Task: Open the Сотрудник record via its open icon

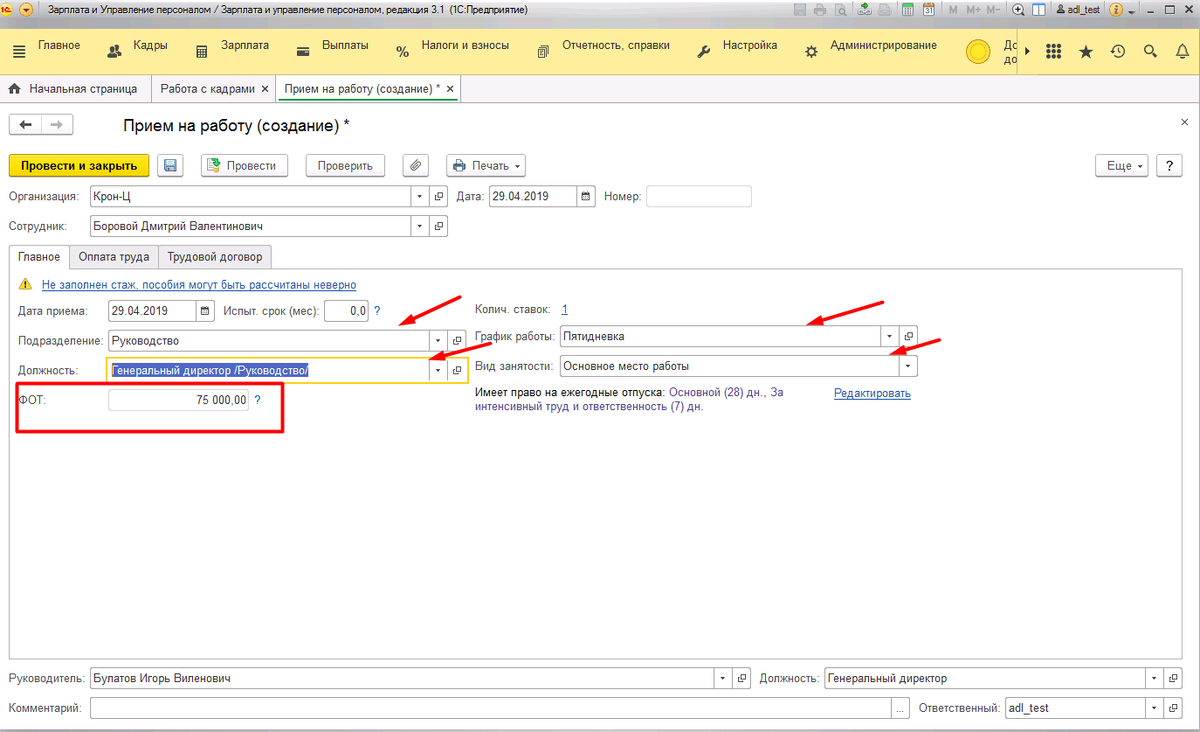Action: pos(439,226)
